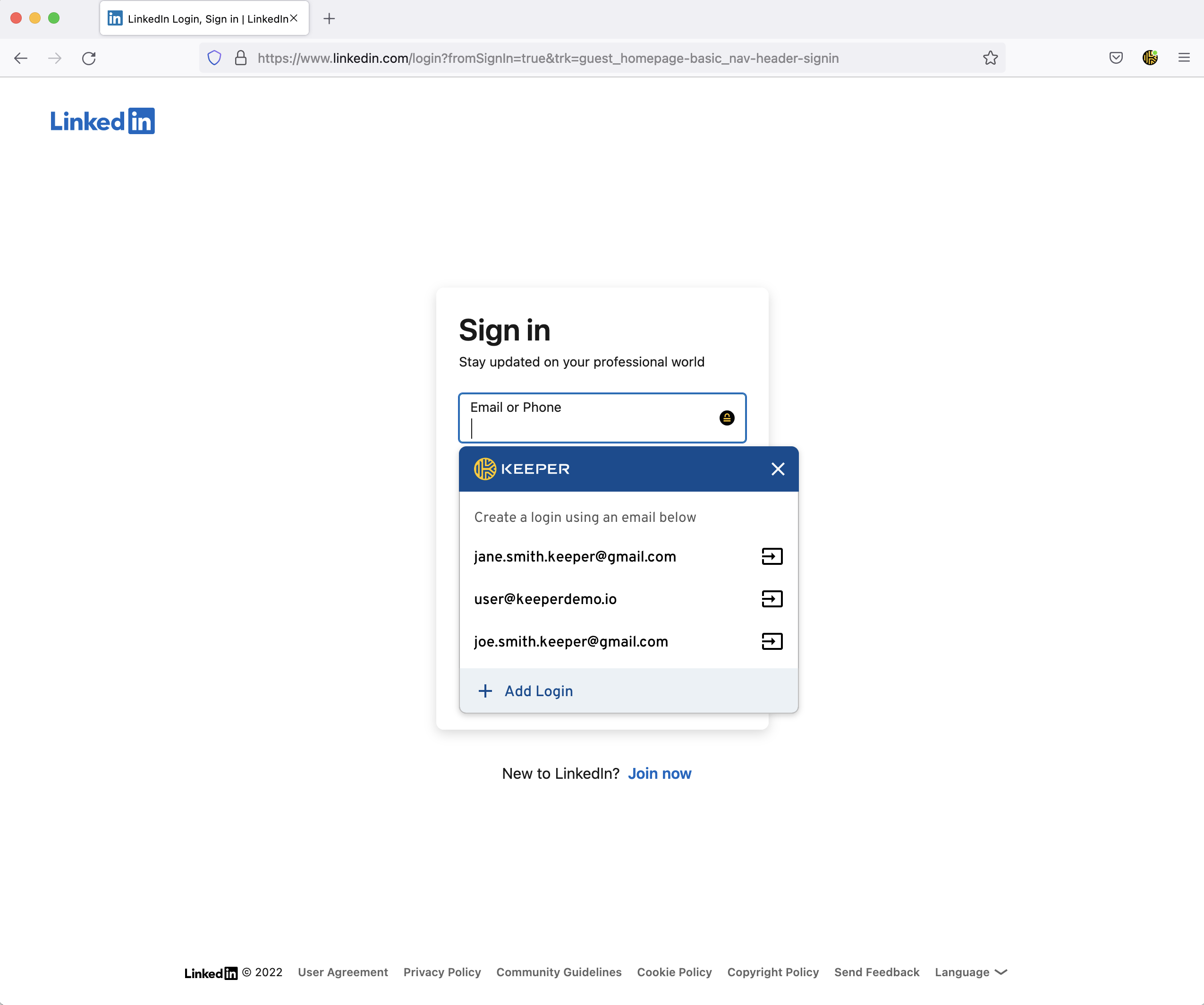
Task: Bookmark this page with the star icon
Action: pyautogui.click(x=990, y=58)
